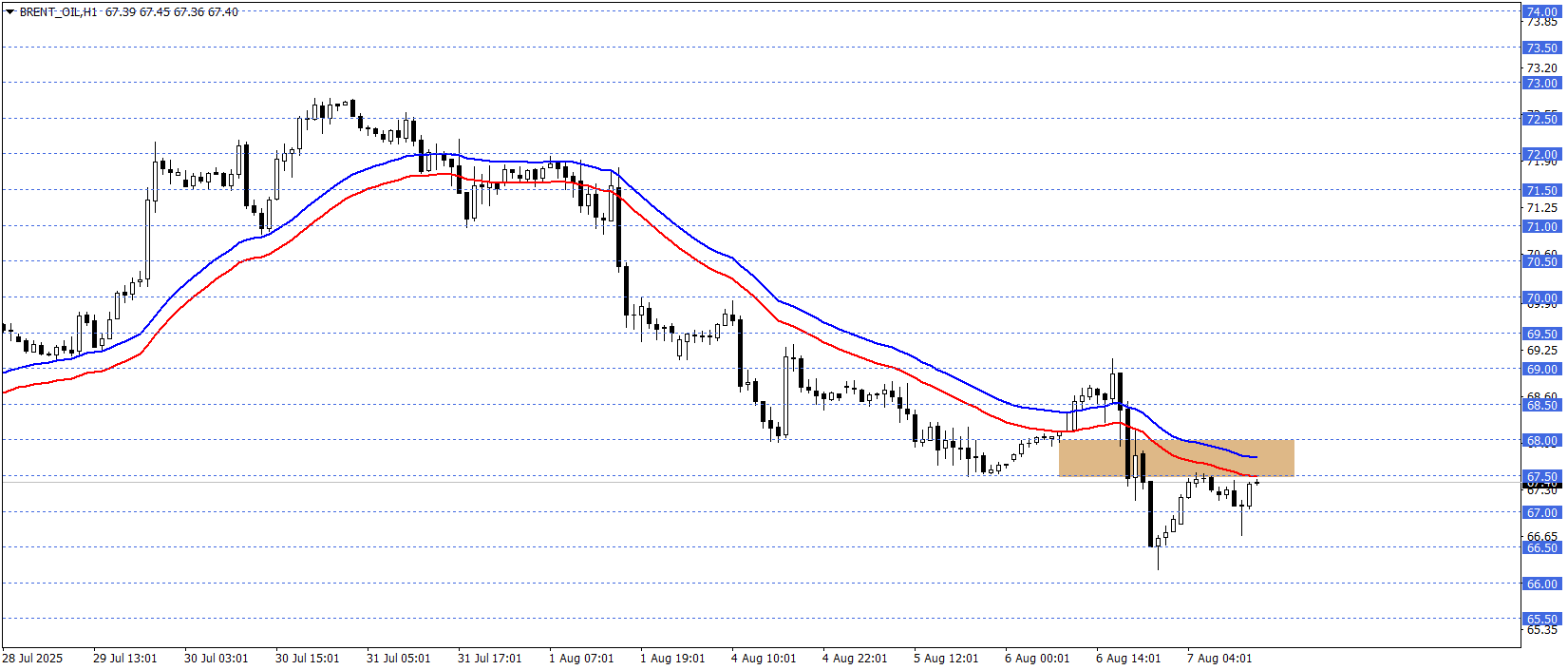The image size is (1568, 670).
Task: Click the 31 Jul 05:01 time label
Action: (399, 658)
